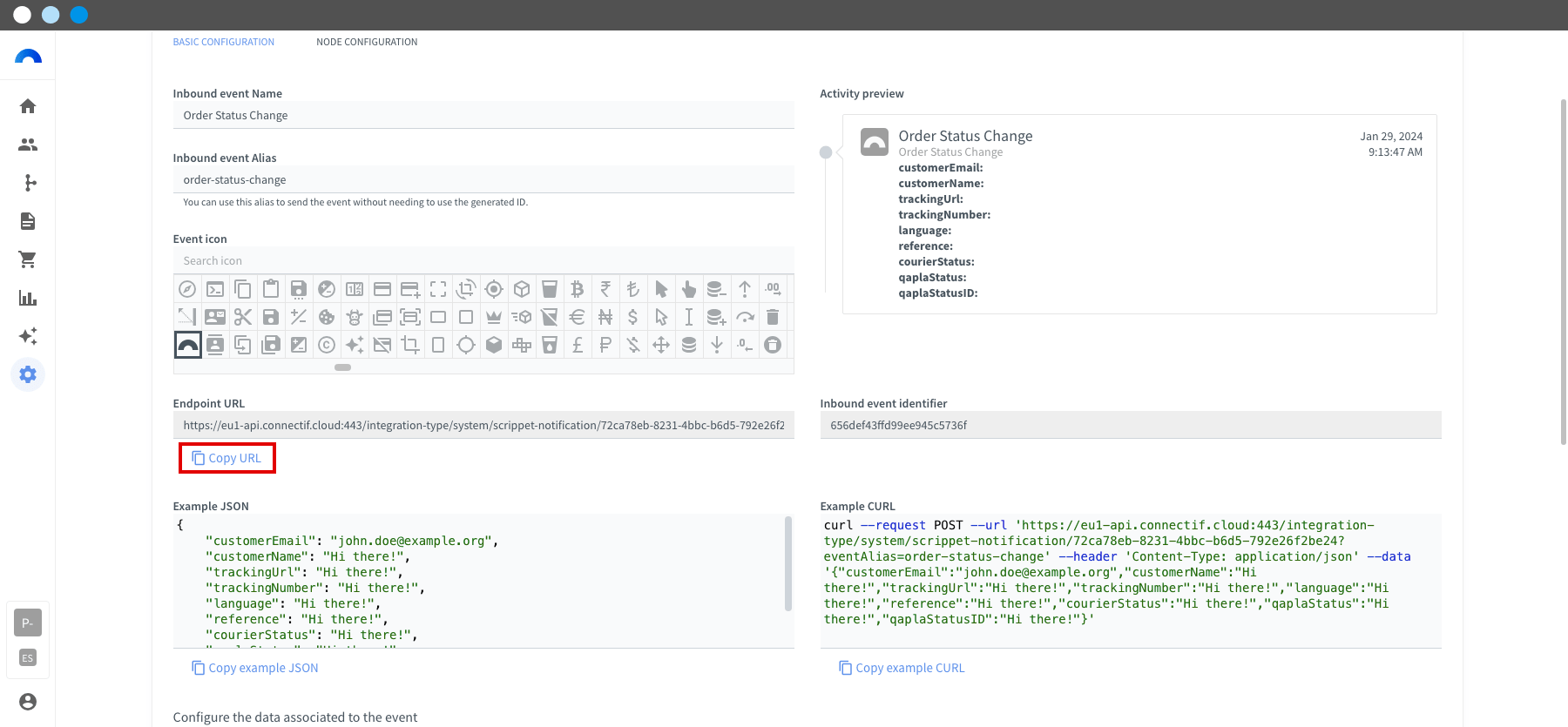
Task: Choose the cookie event icon
Action: coord(327,317)
